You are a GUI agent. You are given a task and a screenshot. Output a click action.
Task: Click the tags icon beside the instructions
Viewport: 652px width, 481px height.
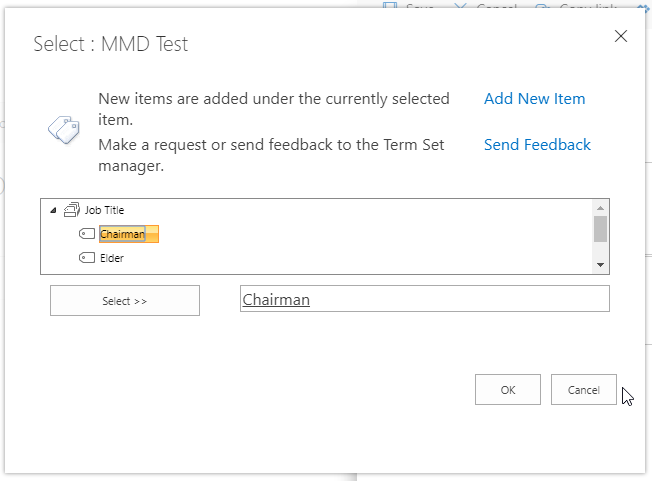64,130
